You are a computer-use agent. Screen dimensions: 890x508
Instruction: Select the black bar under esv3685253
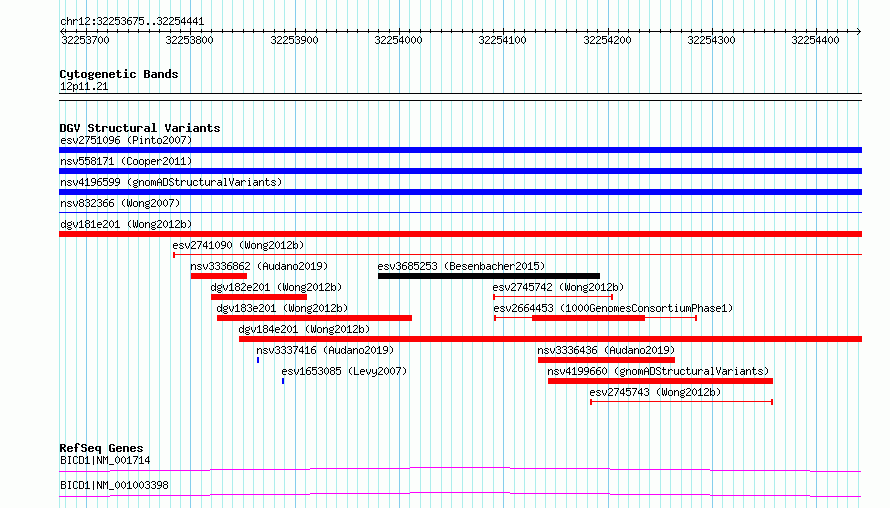click(x=489, y=276)
